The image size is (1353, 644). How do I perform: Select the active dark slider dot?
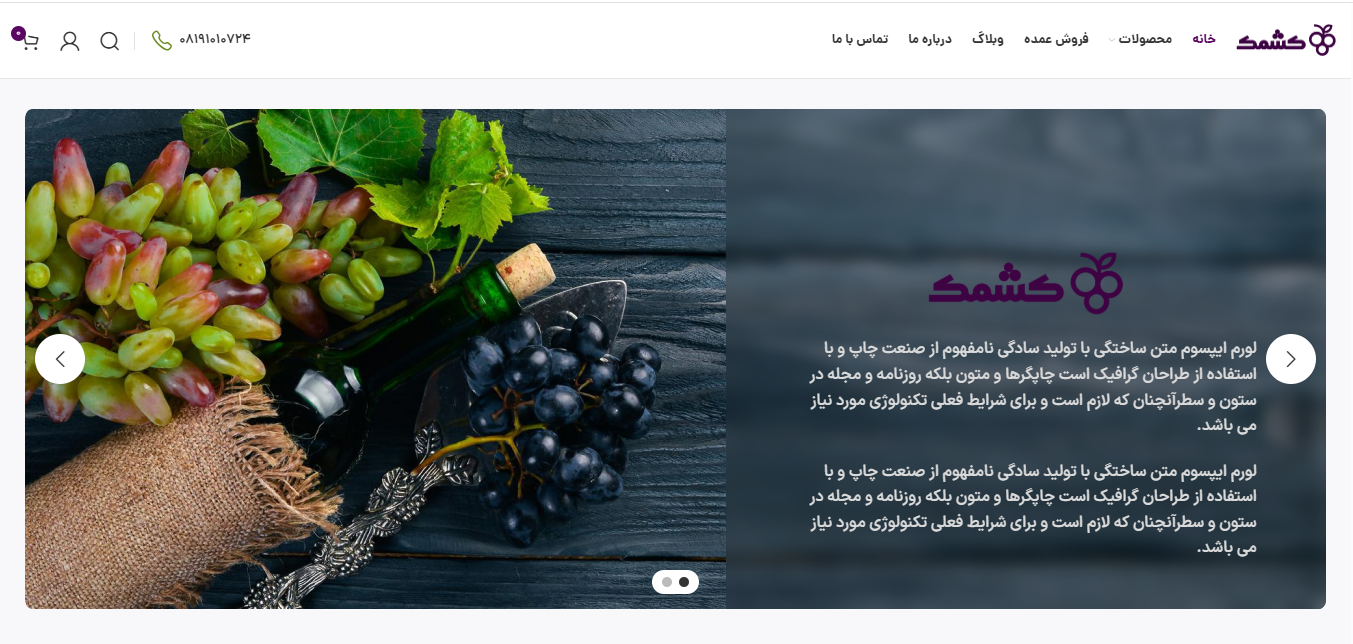coord(684,582)
